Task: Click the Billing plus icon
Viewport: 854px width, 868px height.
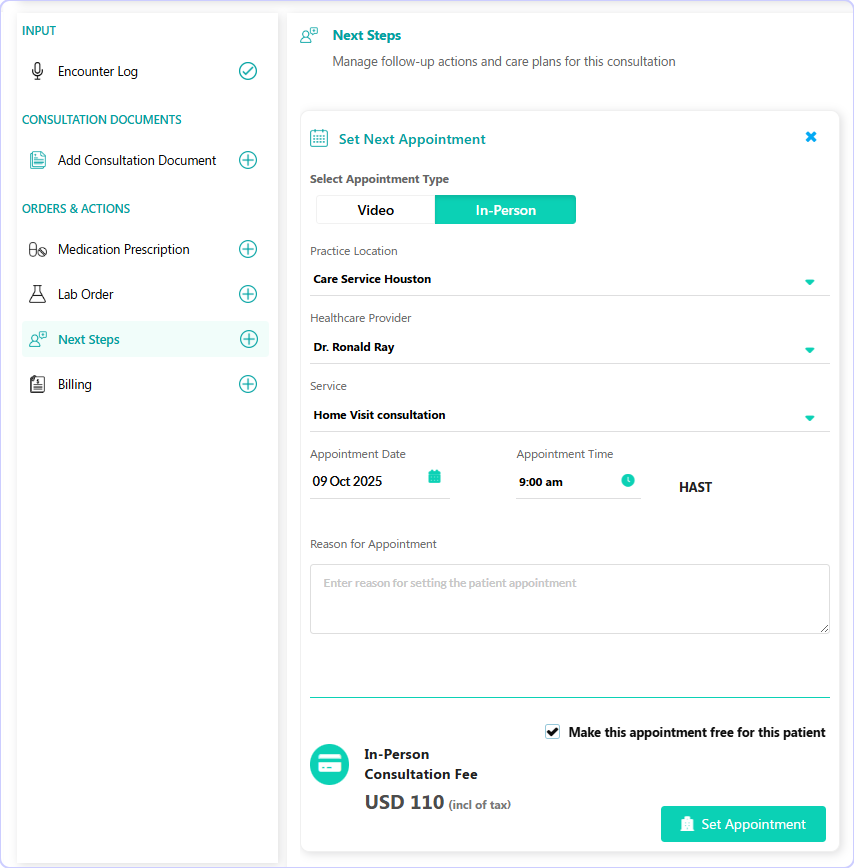Action: click(x=248, y=384)
